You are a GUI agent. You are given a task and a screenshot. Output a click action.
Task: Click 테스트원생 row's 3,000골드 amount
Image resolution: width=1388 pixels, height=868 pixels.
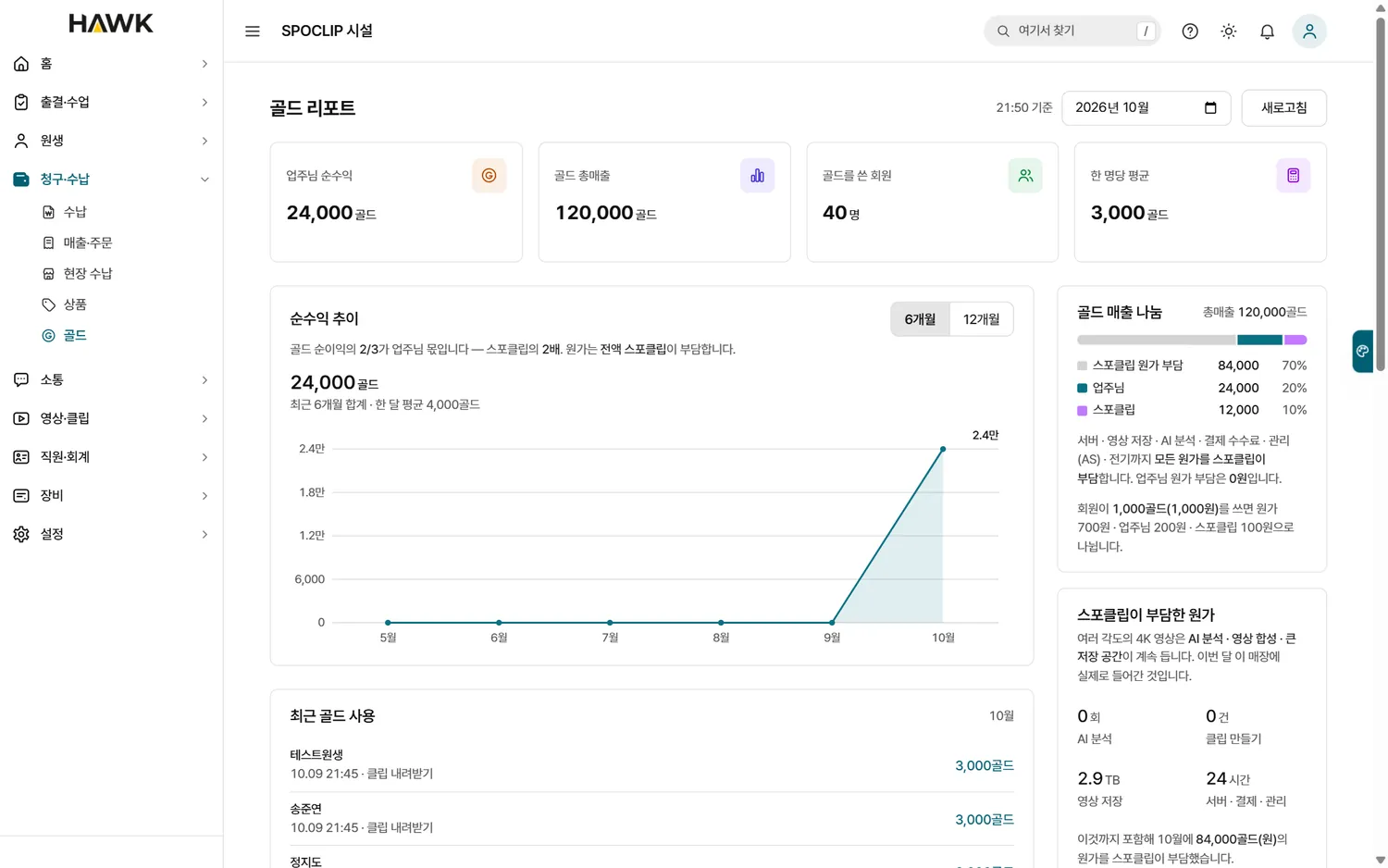985,765
